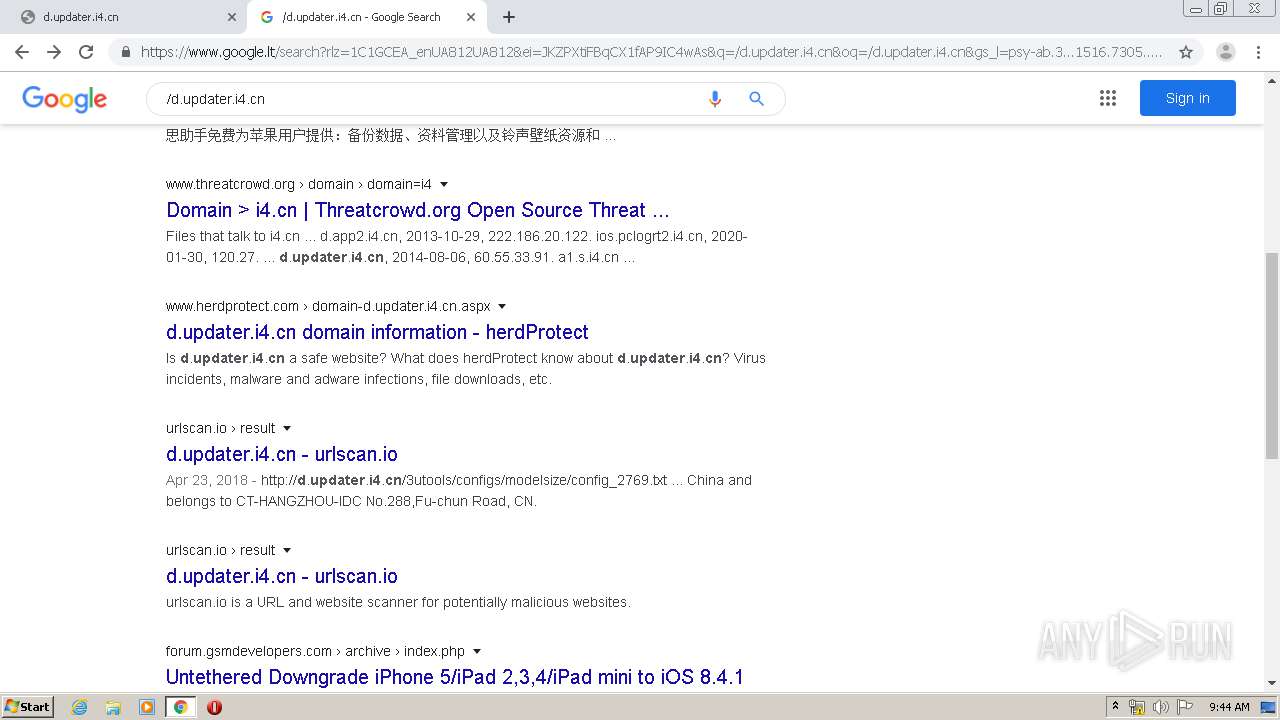1280x720 pixels.
Task: Click the scrollbar up arrow
Action: click(x=1272, y=79)
